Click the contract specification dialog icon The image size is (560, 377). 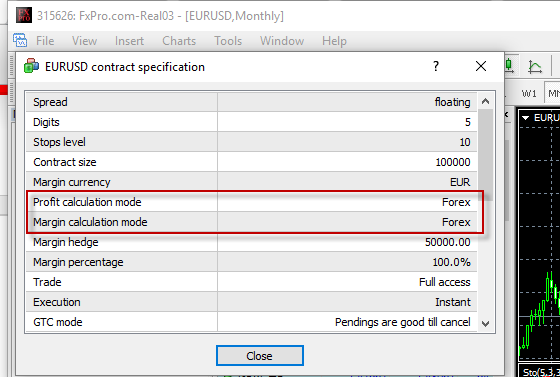pos(31,66)
